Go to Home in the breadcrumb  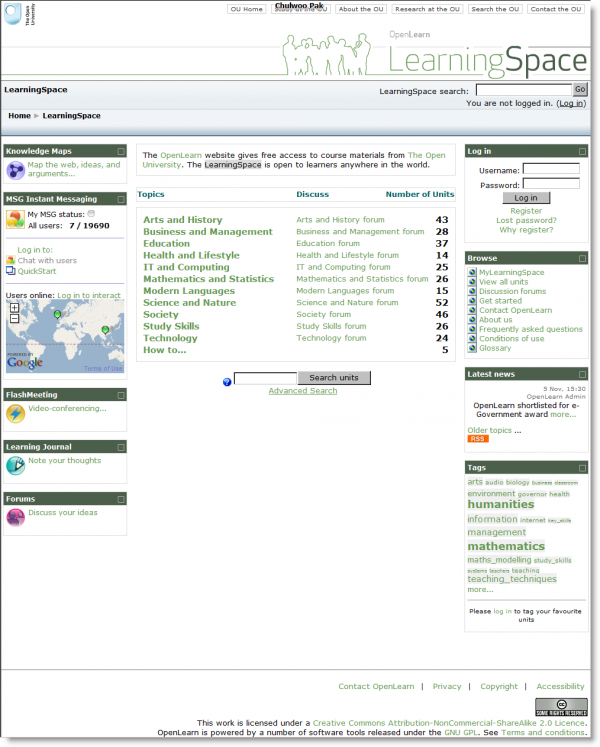tap(19, 116)
